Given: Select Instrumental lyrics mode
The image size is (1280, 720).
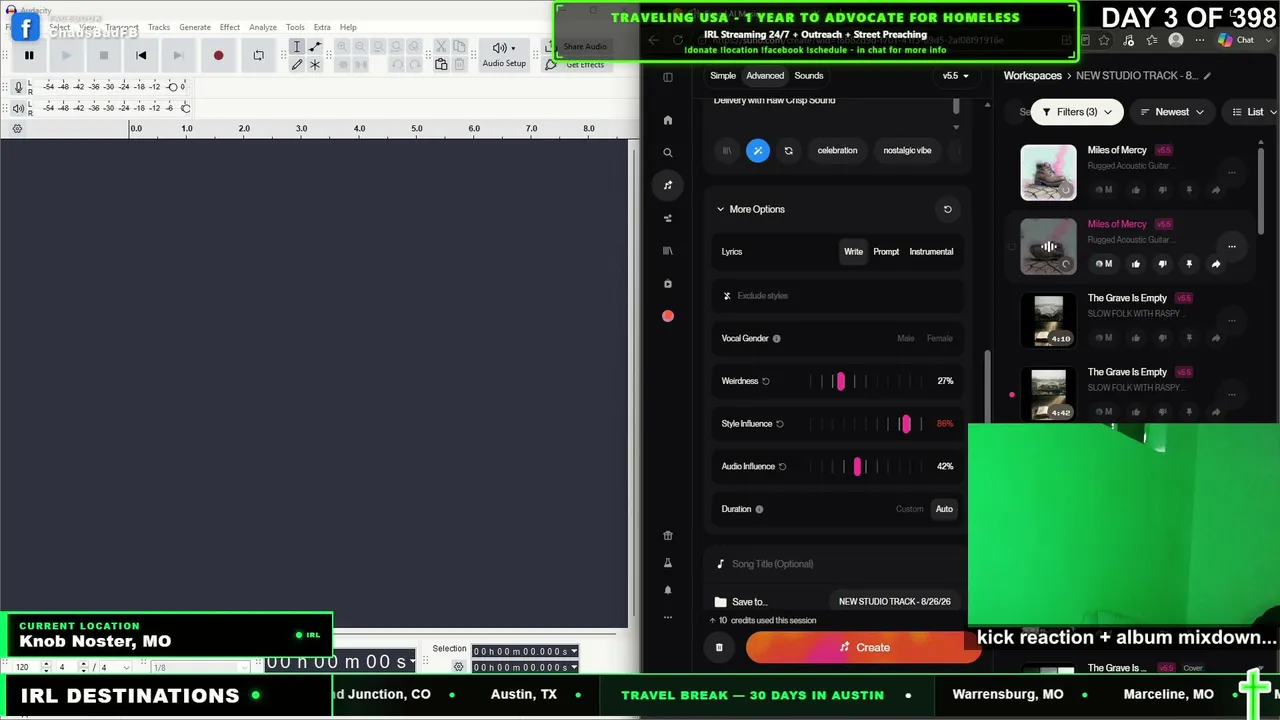Looking at the screenshot, I should [x=931, y=252].
